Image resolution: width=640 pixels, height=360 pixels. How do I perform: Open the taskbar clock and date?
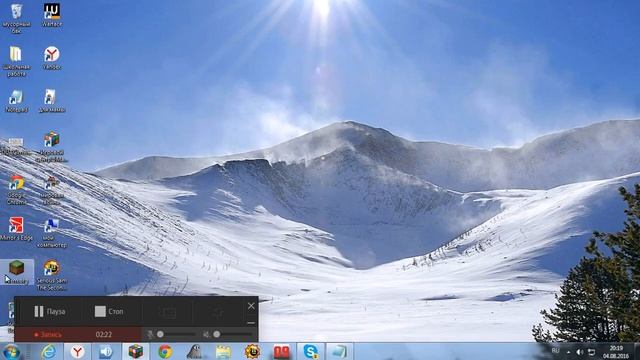click(x=616, y=352)
